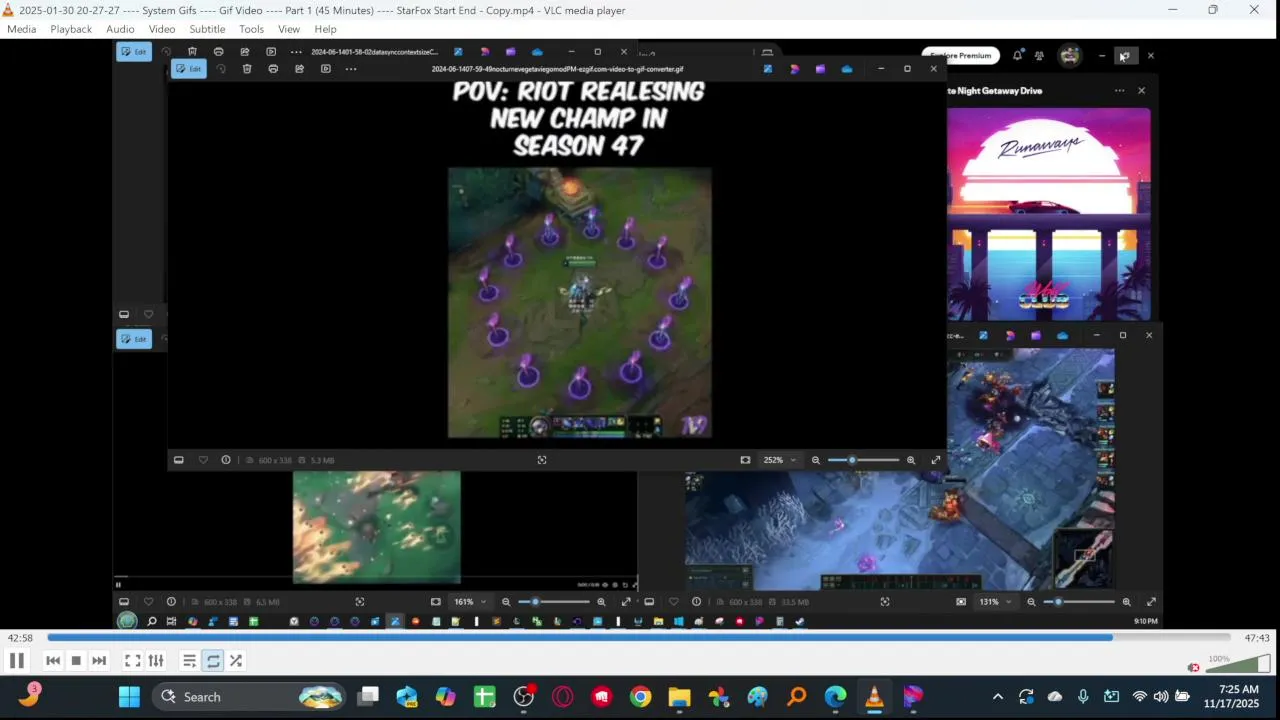
Task: Expand the 161% zoom dropdown
Action: 469,602
